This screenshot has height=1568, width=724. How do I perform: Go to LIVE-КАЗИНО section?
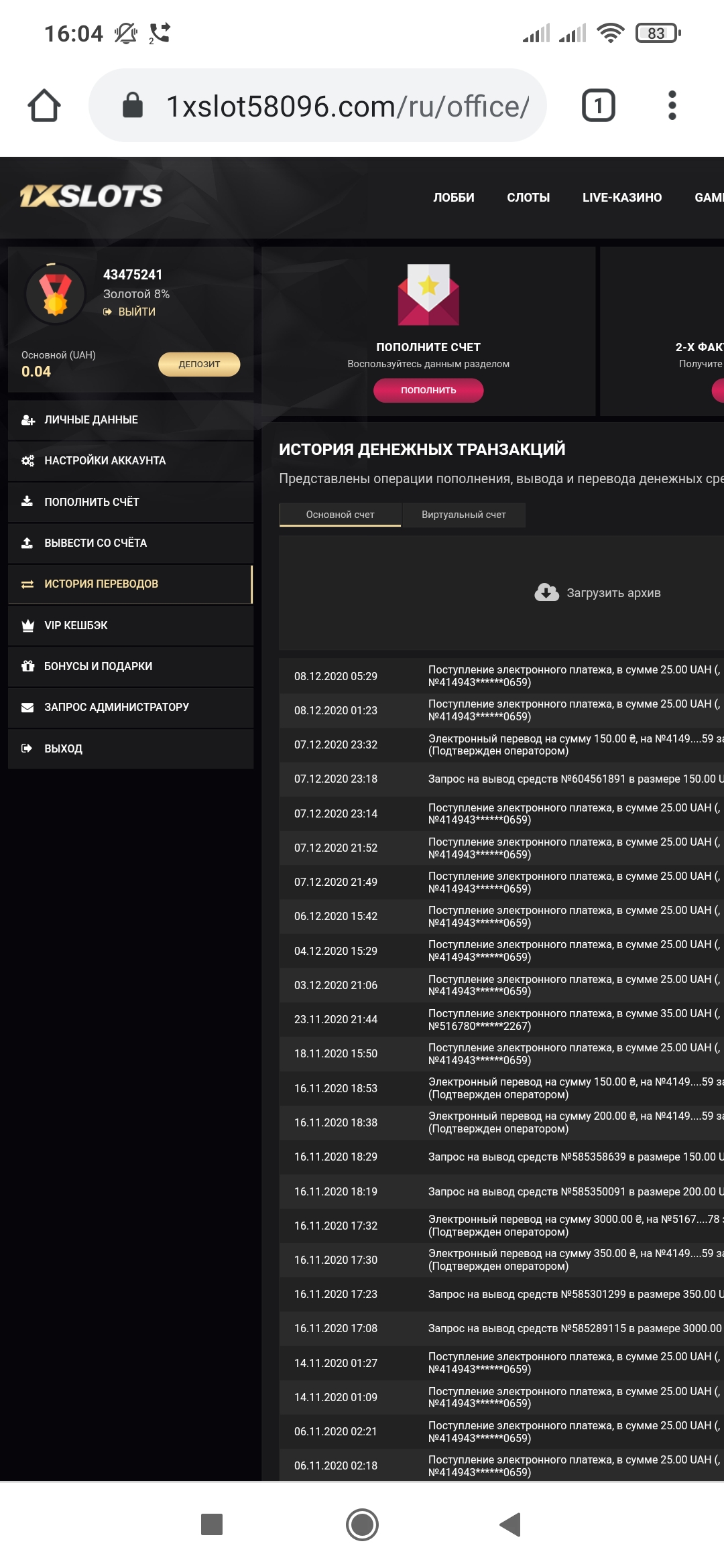(621, 198)
